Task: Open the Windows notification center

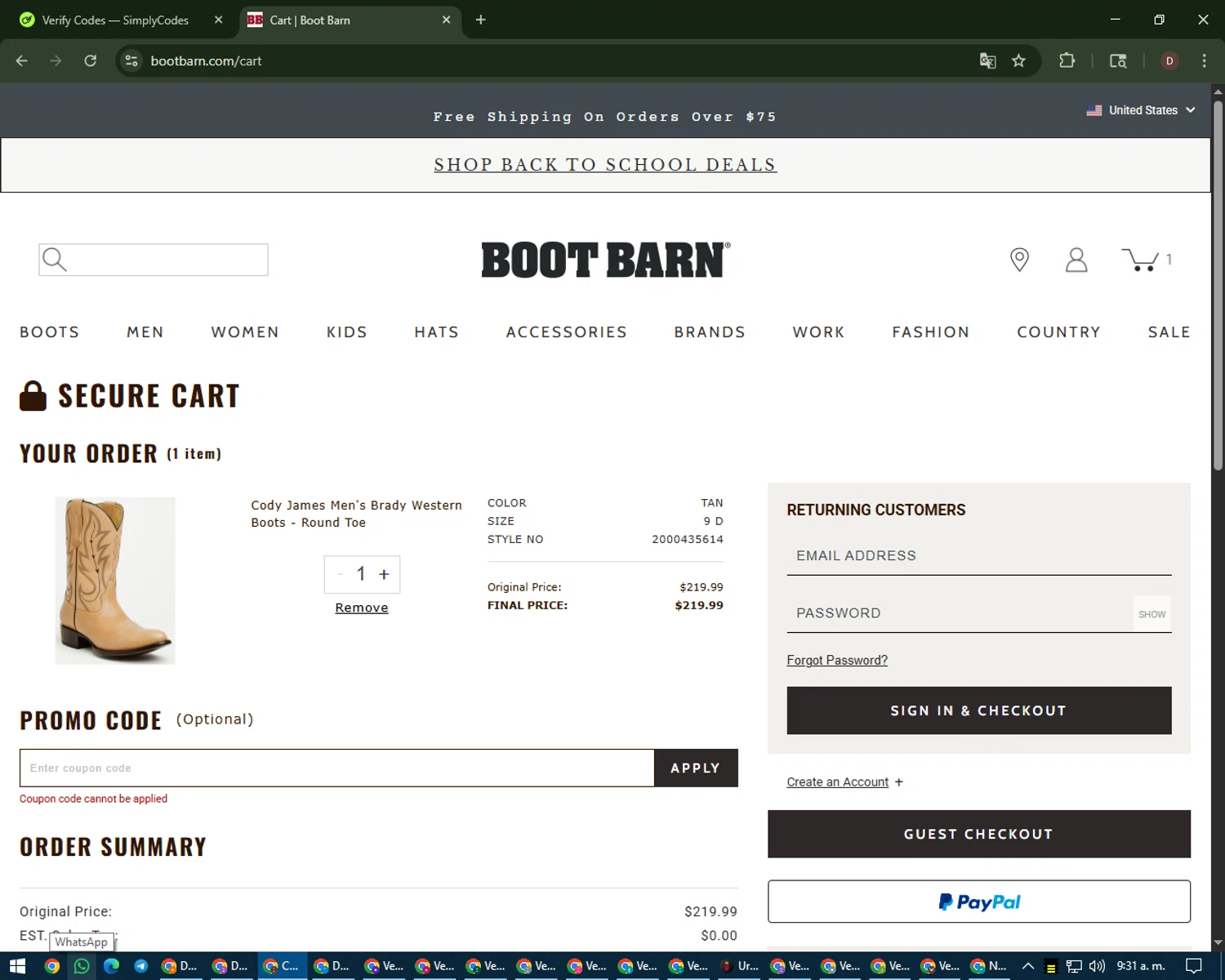Action: (1193, 966)
